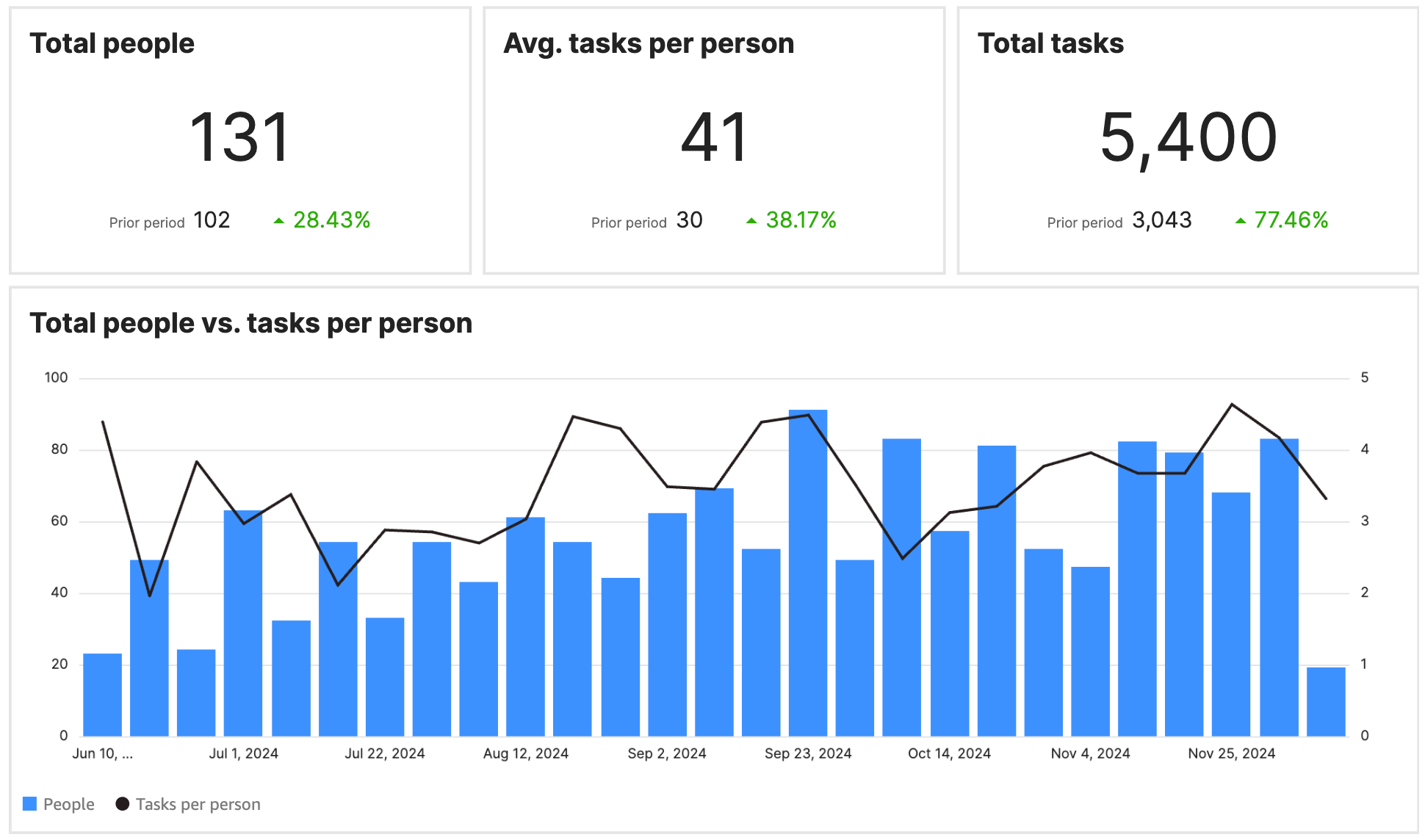This screenshot has height=840, width=1425.
Task: Click the up-arrow indicator next to 38.17%
Action: [751, 220]
